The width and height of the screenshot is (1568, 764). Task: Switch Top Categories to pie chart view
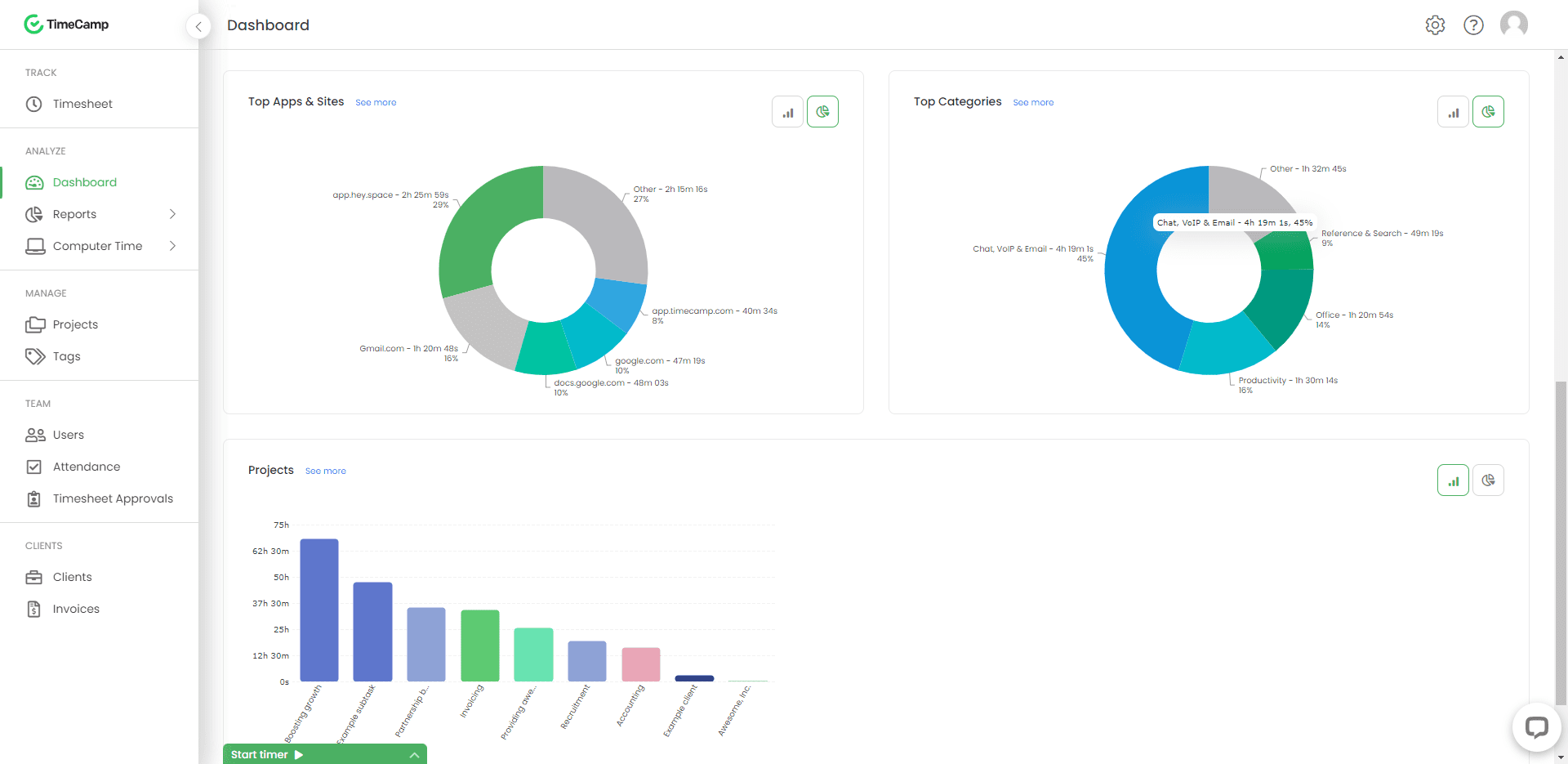[x=1488, y=112]
